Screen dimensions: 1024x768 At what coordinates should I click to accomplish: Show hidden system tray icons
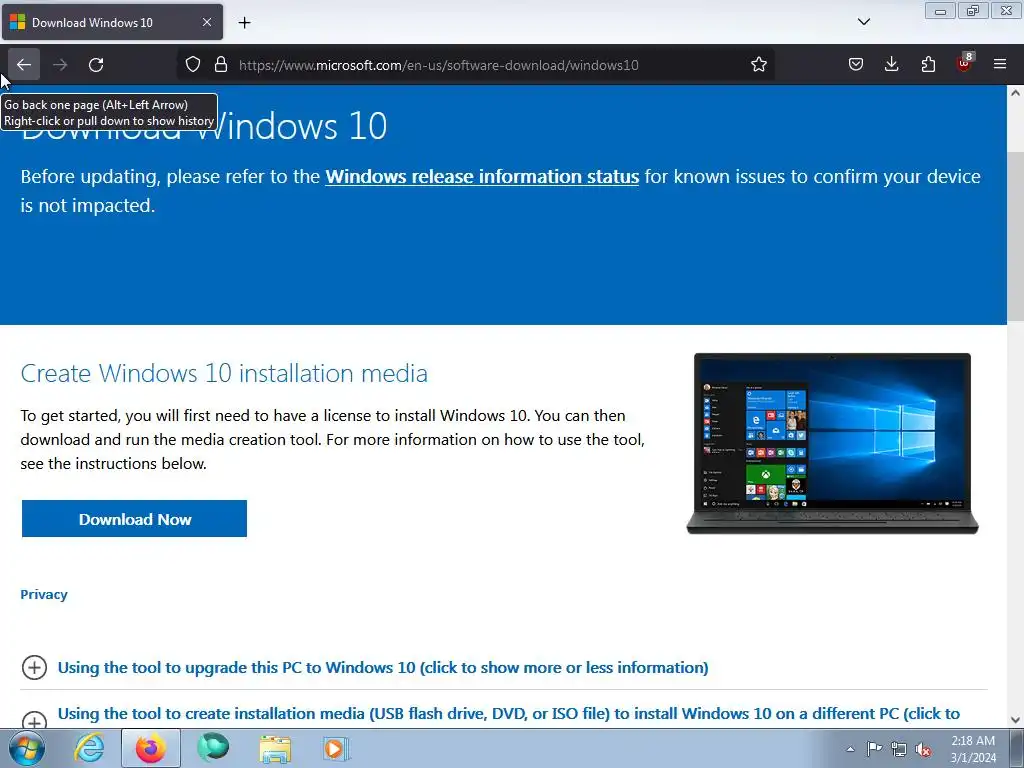850,749
